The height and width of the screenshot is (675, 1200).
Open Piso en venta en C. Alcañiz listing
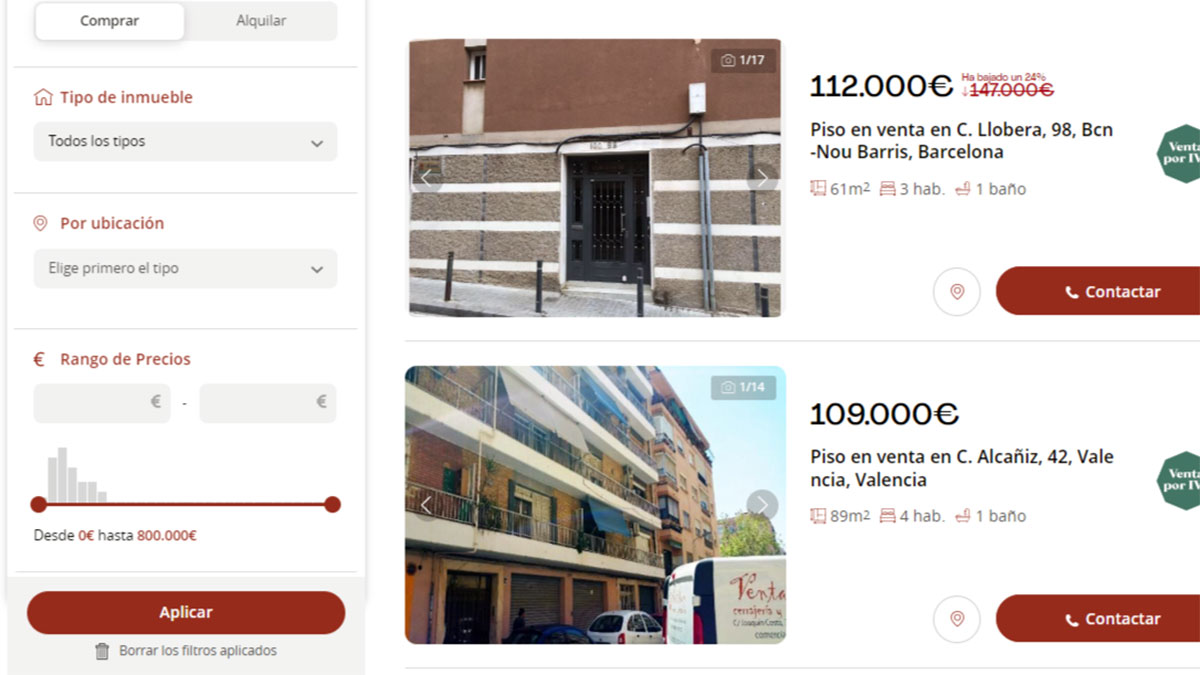[x=962, y=468]
